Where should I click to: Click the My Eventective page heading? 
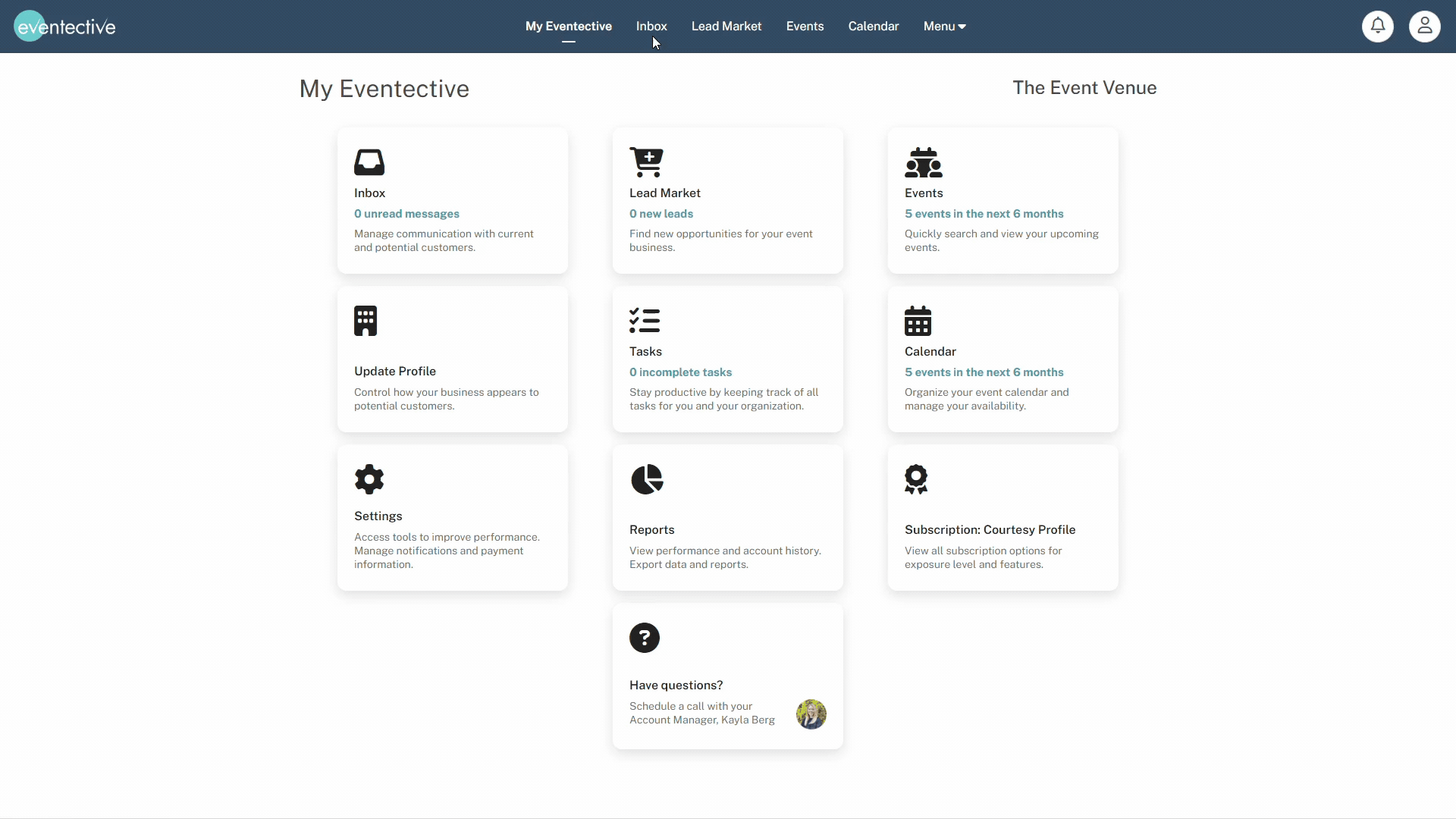384,89
